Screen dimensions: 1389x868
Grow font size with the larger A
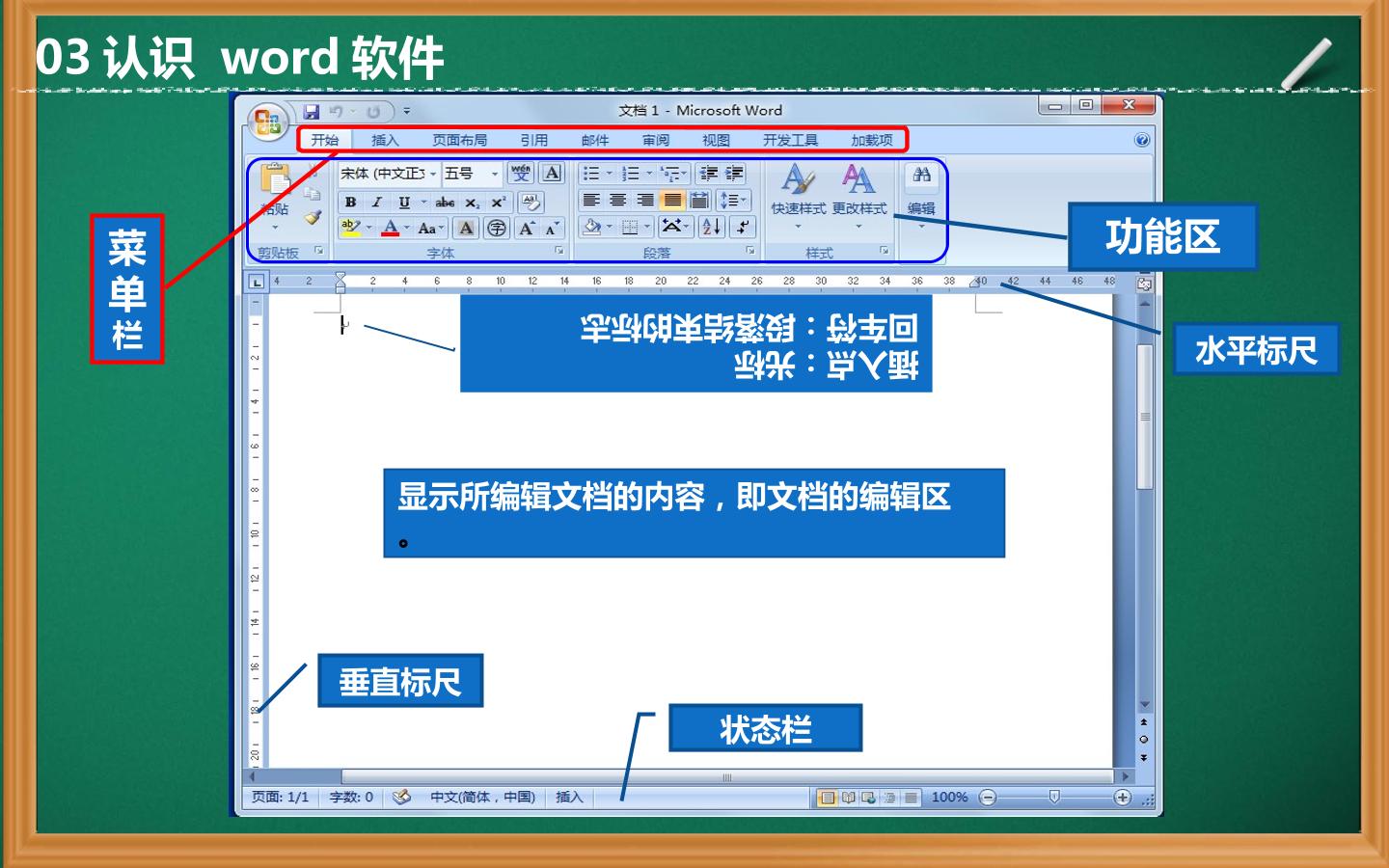click(x=527, y=229)
